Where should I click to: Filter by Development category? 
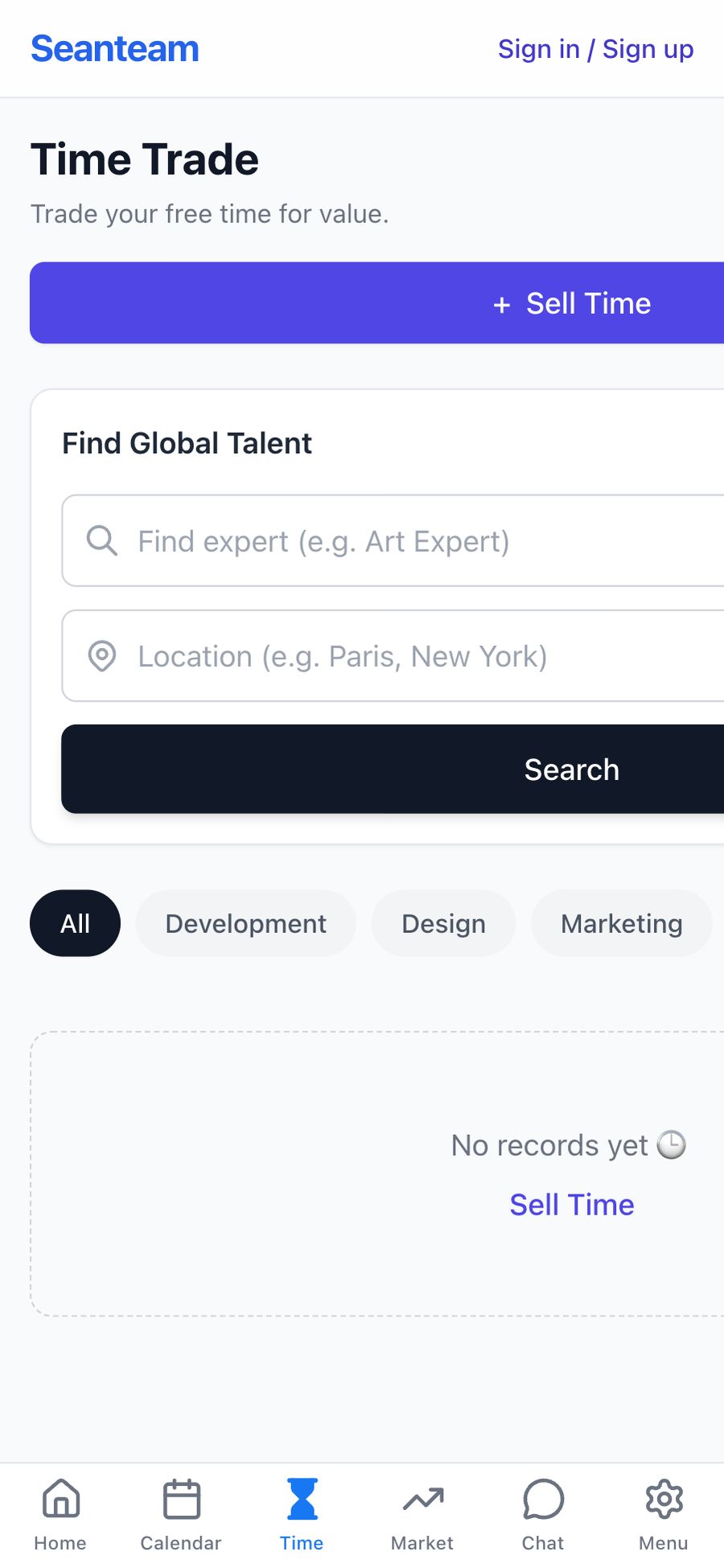[x=245, y=923]
